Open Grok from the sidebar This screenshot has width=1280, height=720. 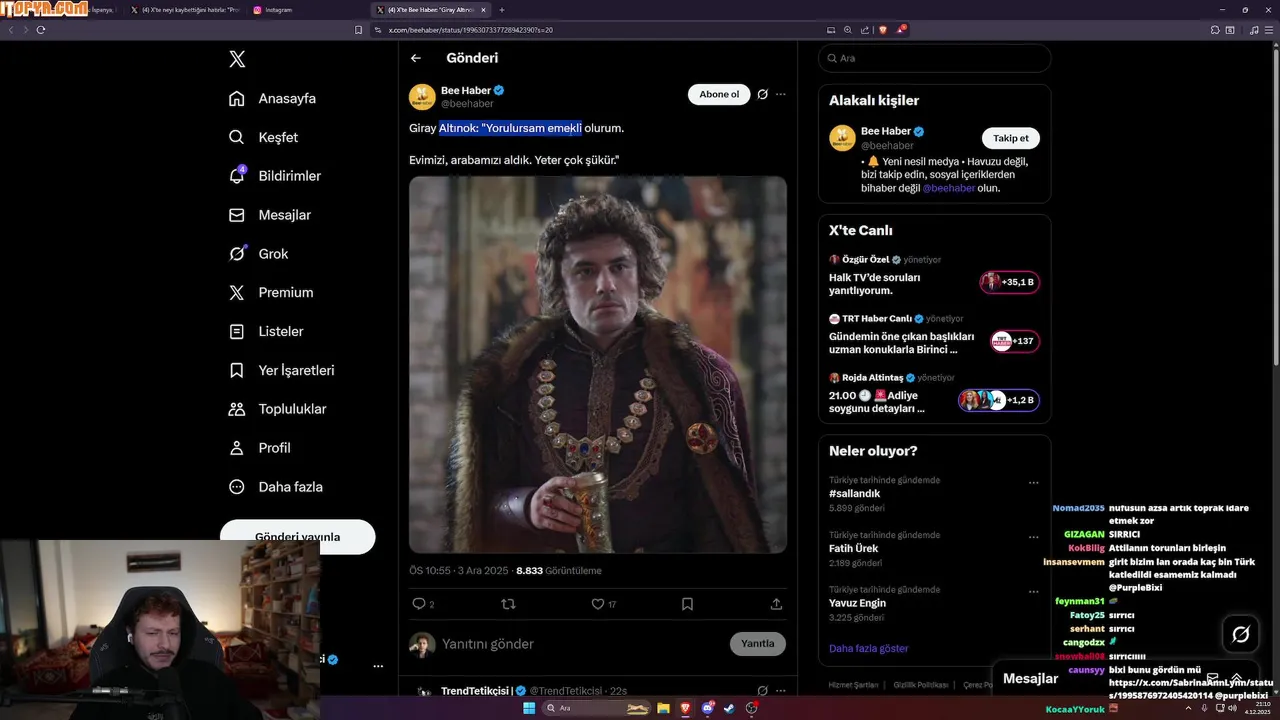(258, 254)
